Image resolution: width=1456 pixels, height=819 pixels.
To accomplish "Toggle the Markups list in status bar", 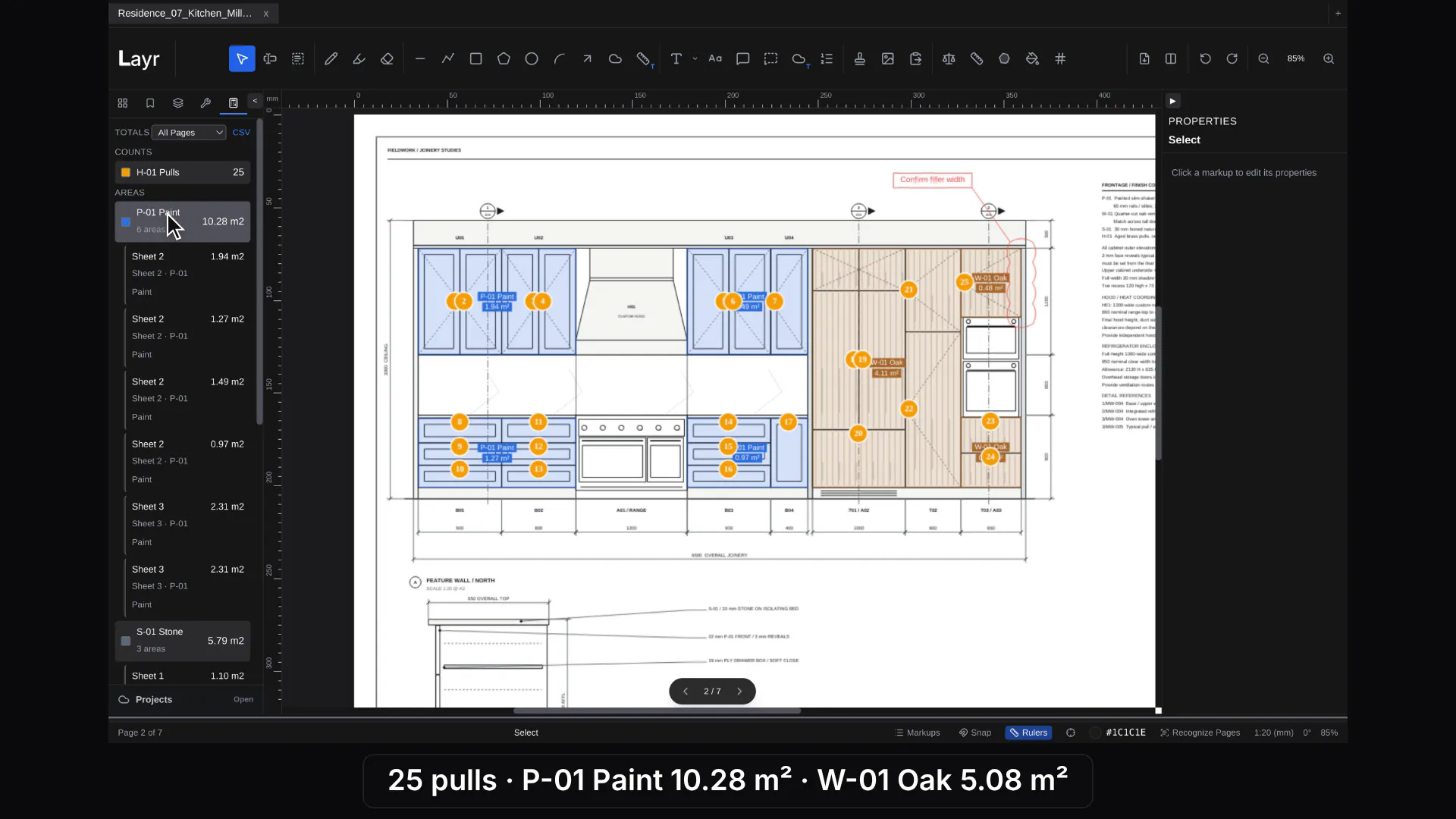I will point(918,733).
